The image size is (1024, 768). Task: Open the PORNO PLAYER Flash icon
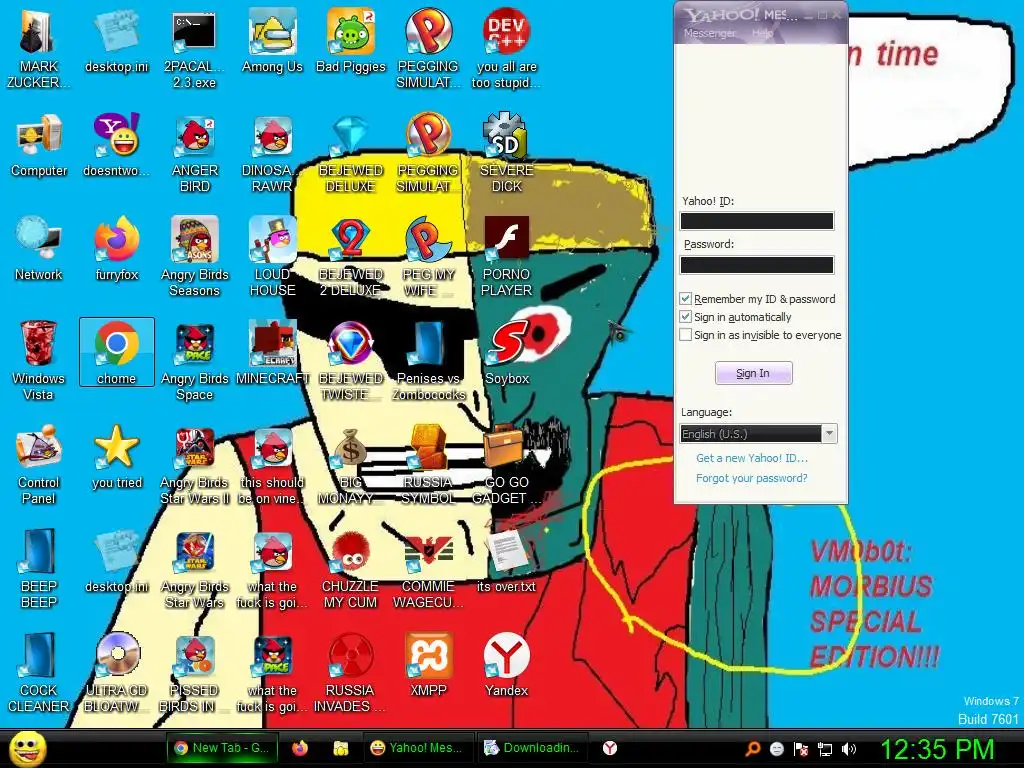coord(506,255)
